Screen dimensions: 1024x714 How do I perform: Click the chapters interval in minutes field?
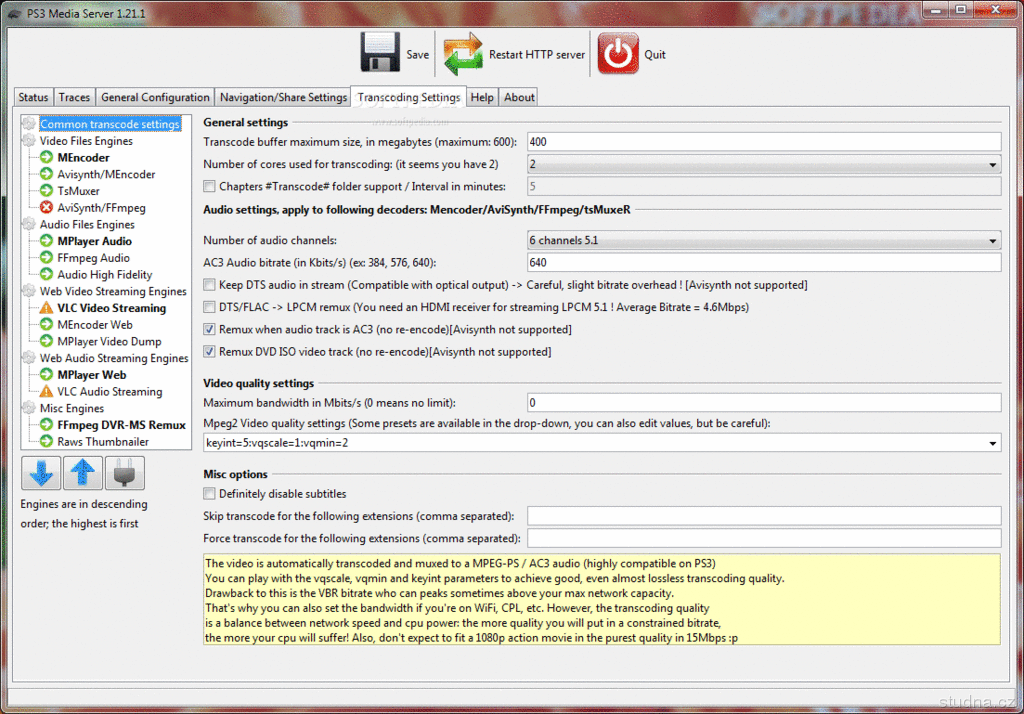[764, 186]
